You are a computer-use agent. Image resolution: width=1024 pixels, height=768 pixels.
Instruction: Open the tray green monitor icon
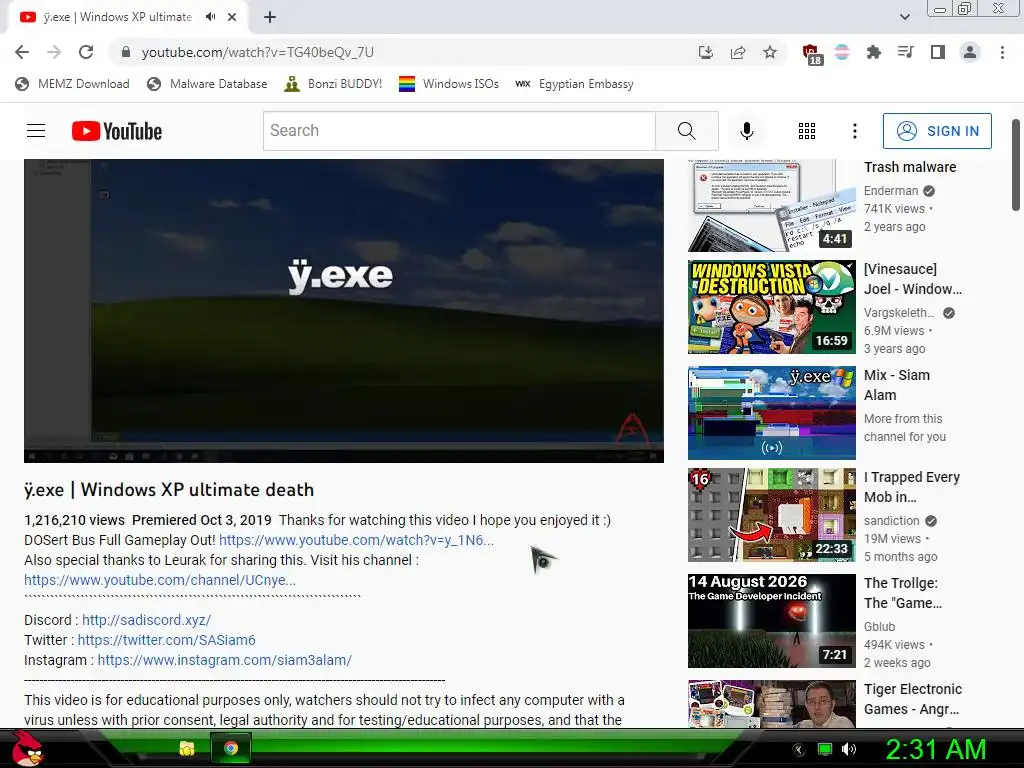point(825,749)
